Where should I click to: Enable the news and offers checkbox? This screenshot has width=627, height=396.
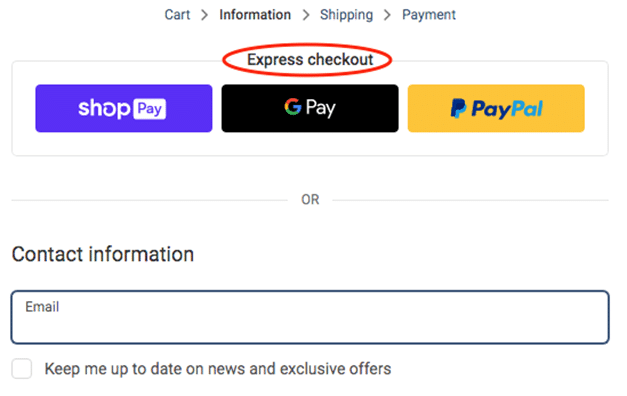[22, 368]
